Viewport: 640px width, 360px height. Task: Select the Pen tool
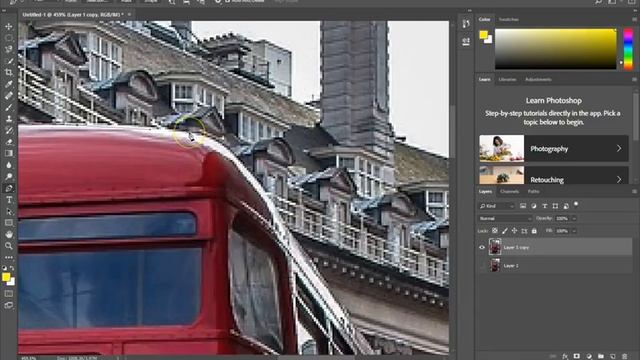9,188
